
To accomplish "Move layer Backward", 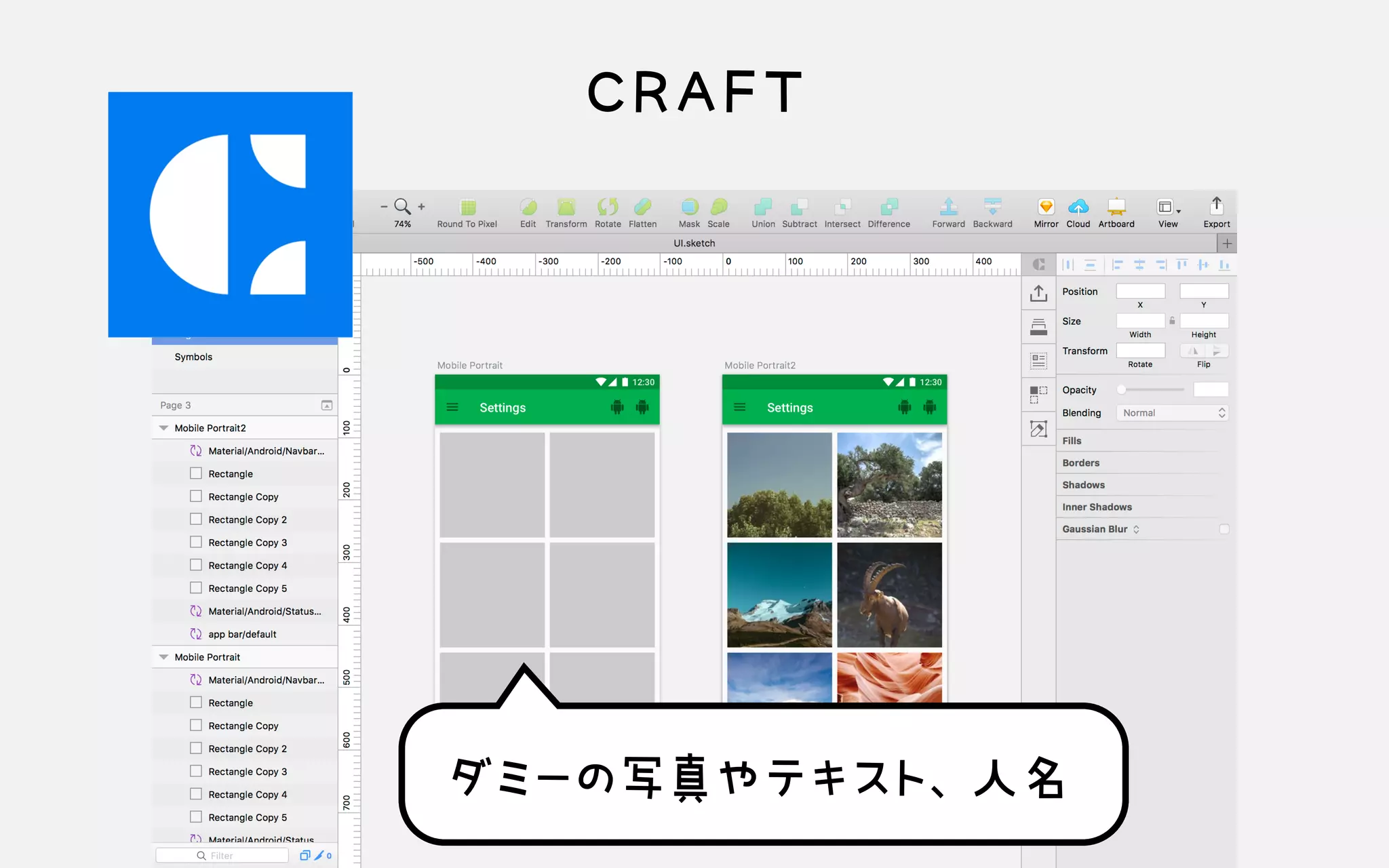I will point(993,206).
